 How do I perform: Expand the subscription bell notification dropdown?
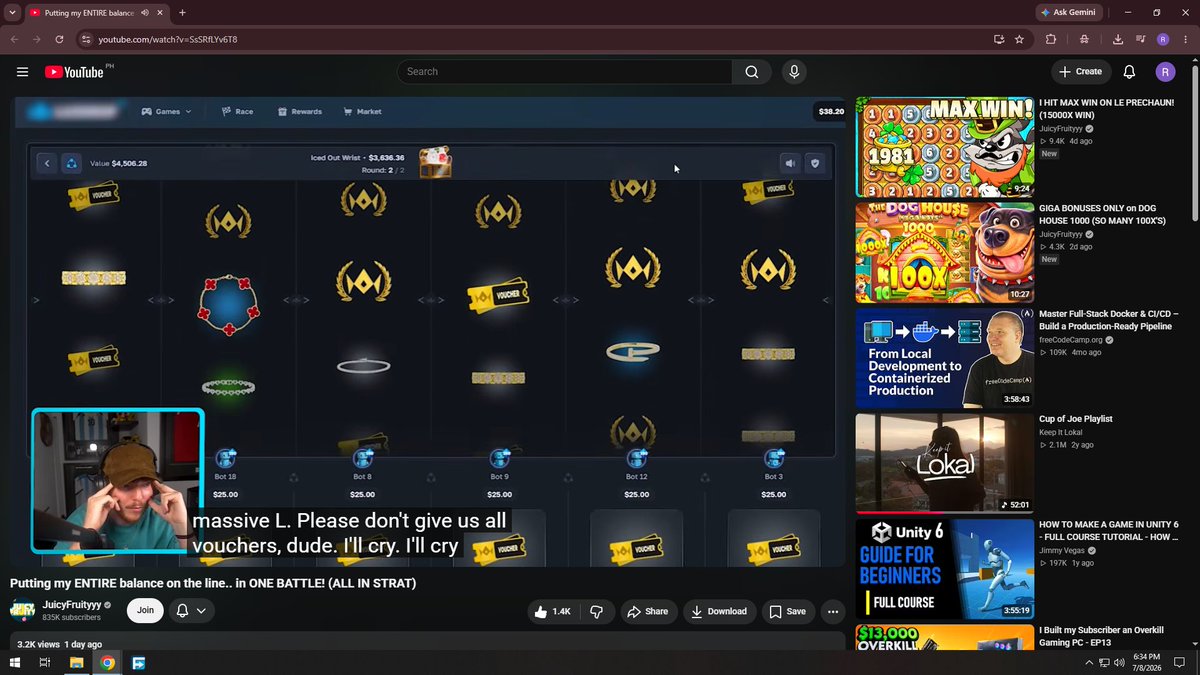click(x=191, y=610)
